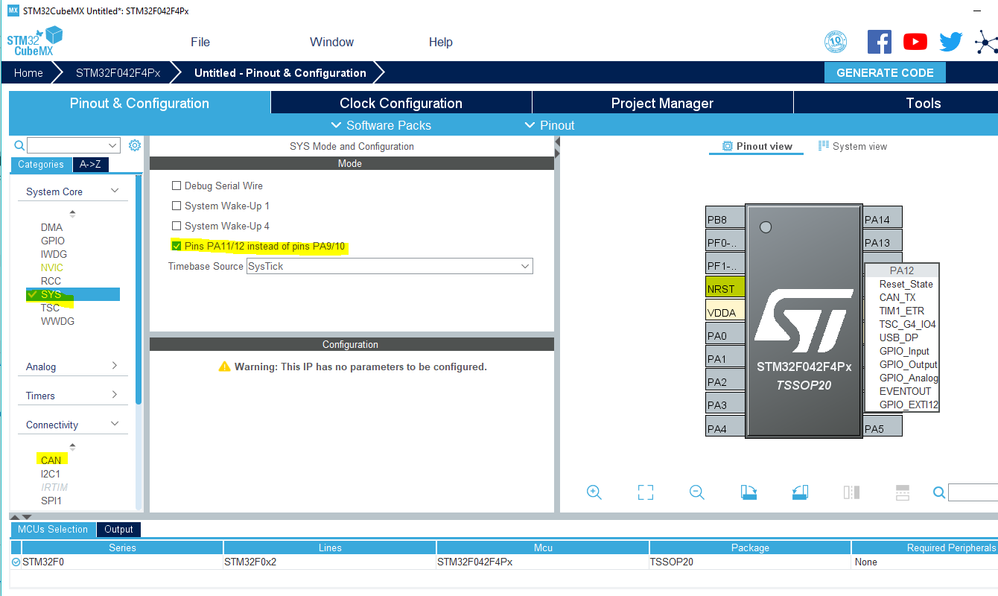Switch to the Tools tab

pos(923,103)
